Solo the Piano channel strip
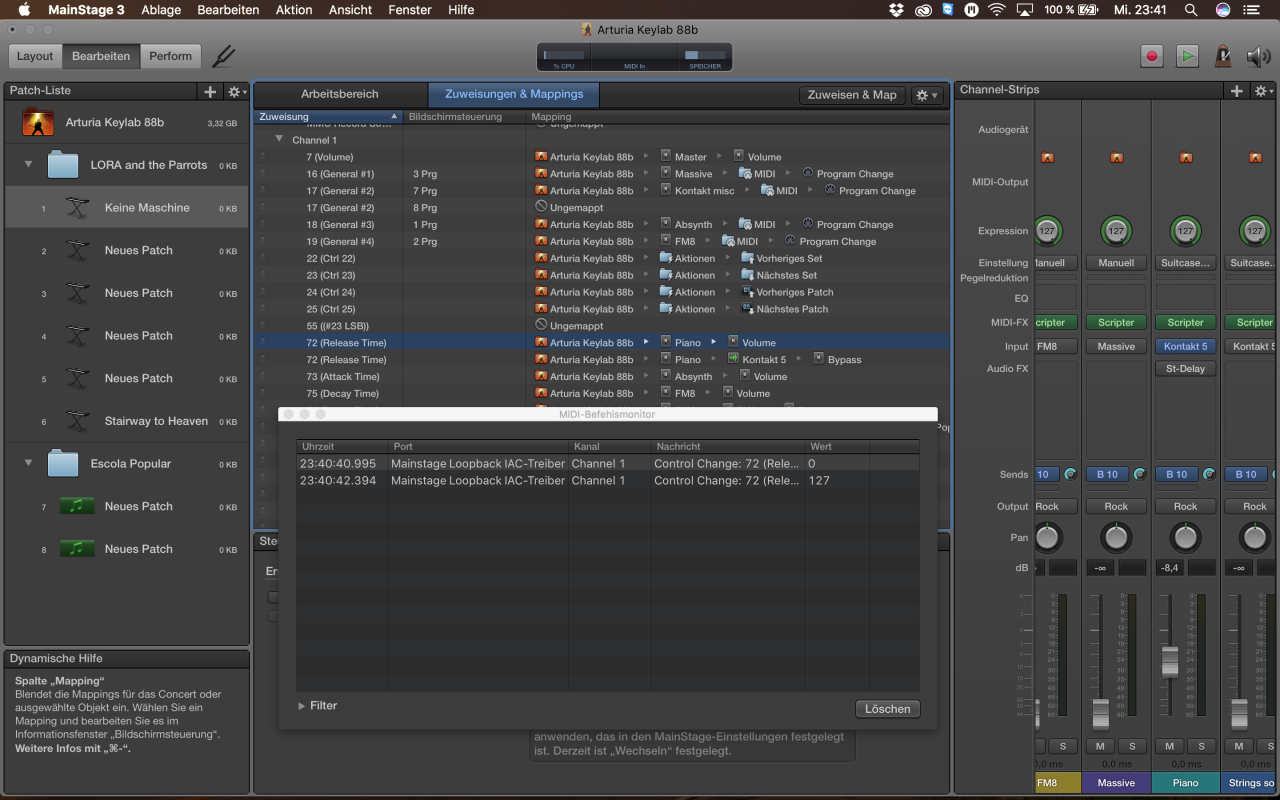 1201,746
